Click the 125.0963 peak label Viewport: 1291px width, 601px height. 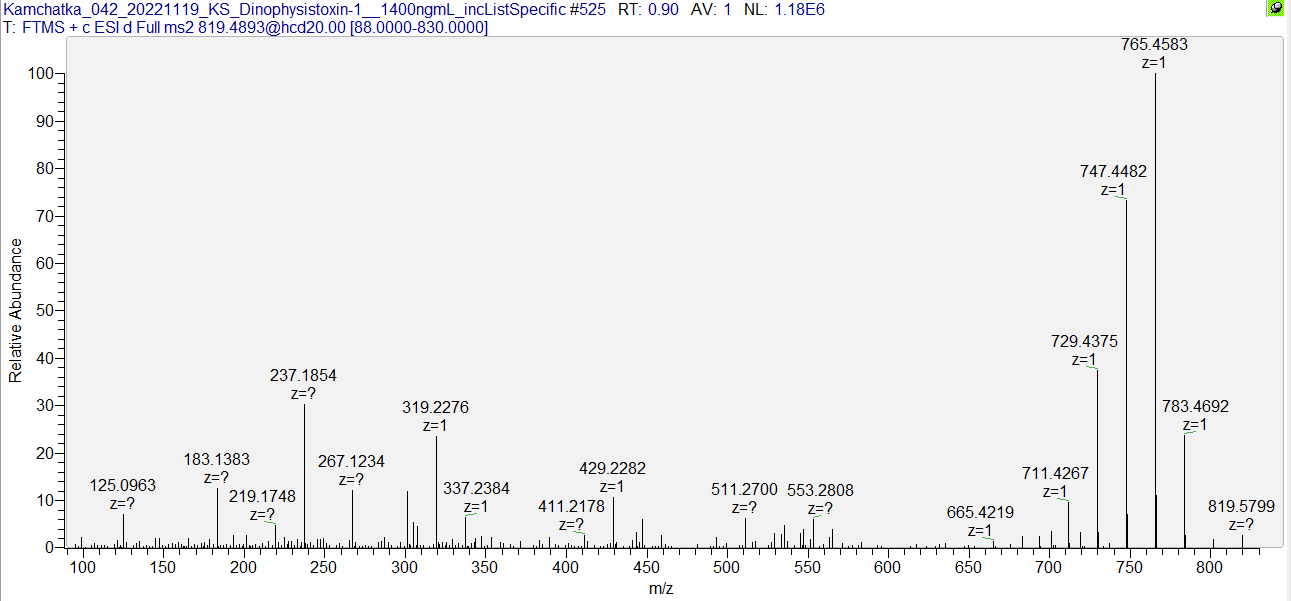tap(123, 486)
